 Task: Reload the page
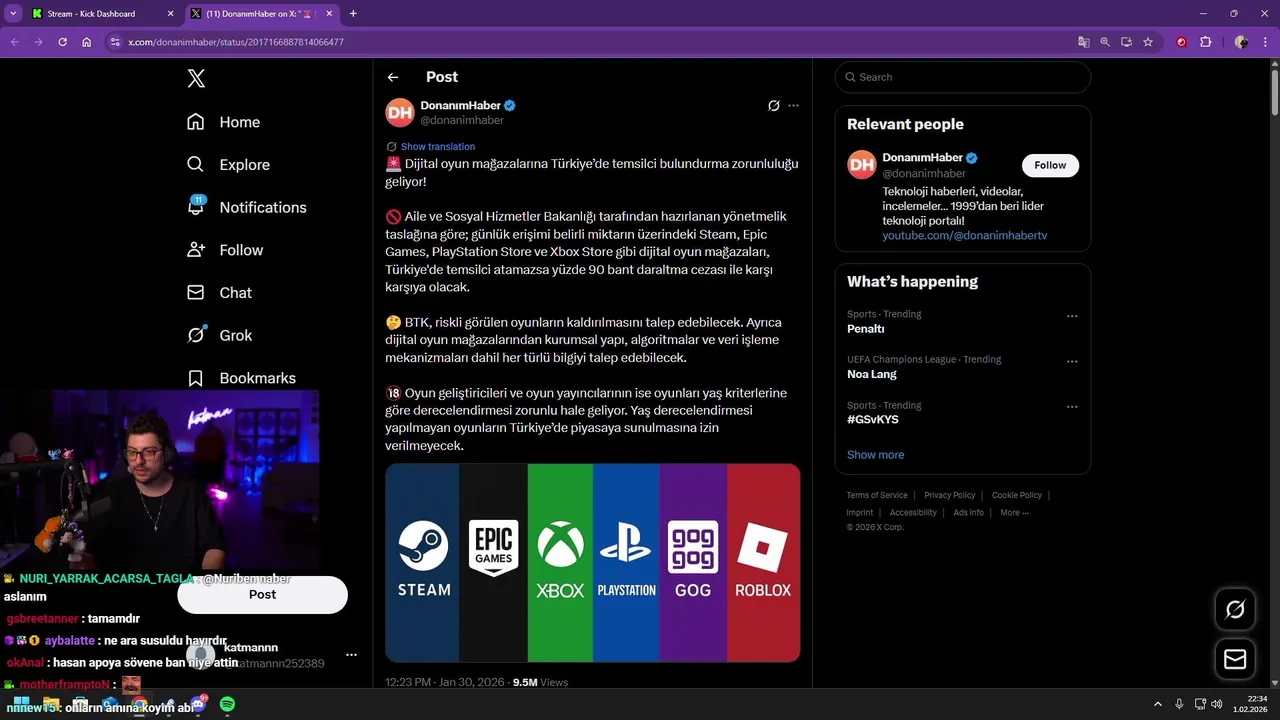click(x=62, y=42)
